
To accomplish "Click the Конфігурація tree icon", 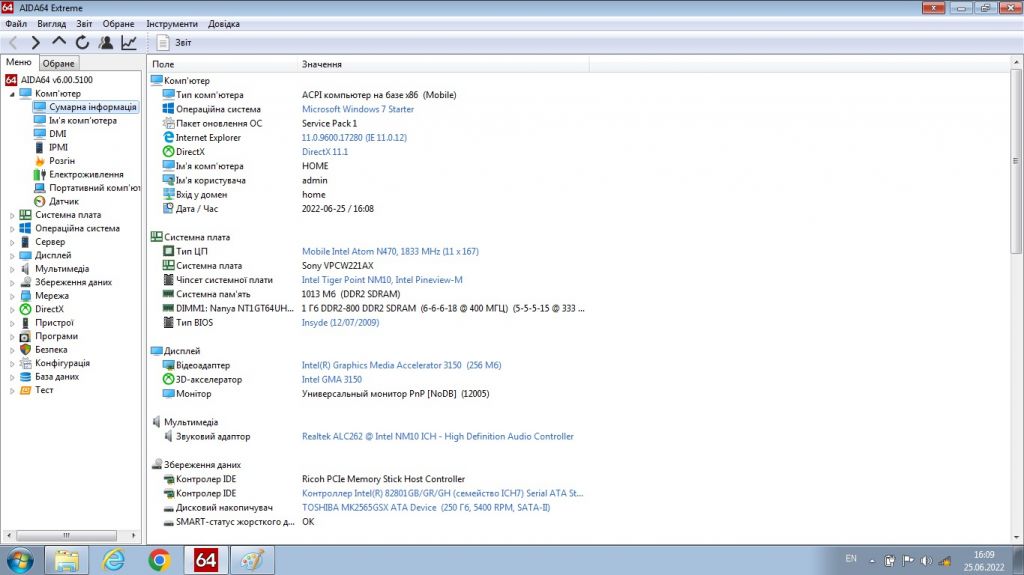I will tap(25, 363).
